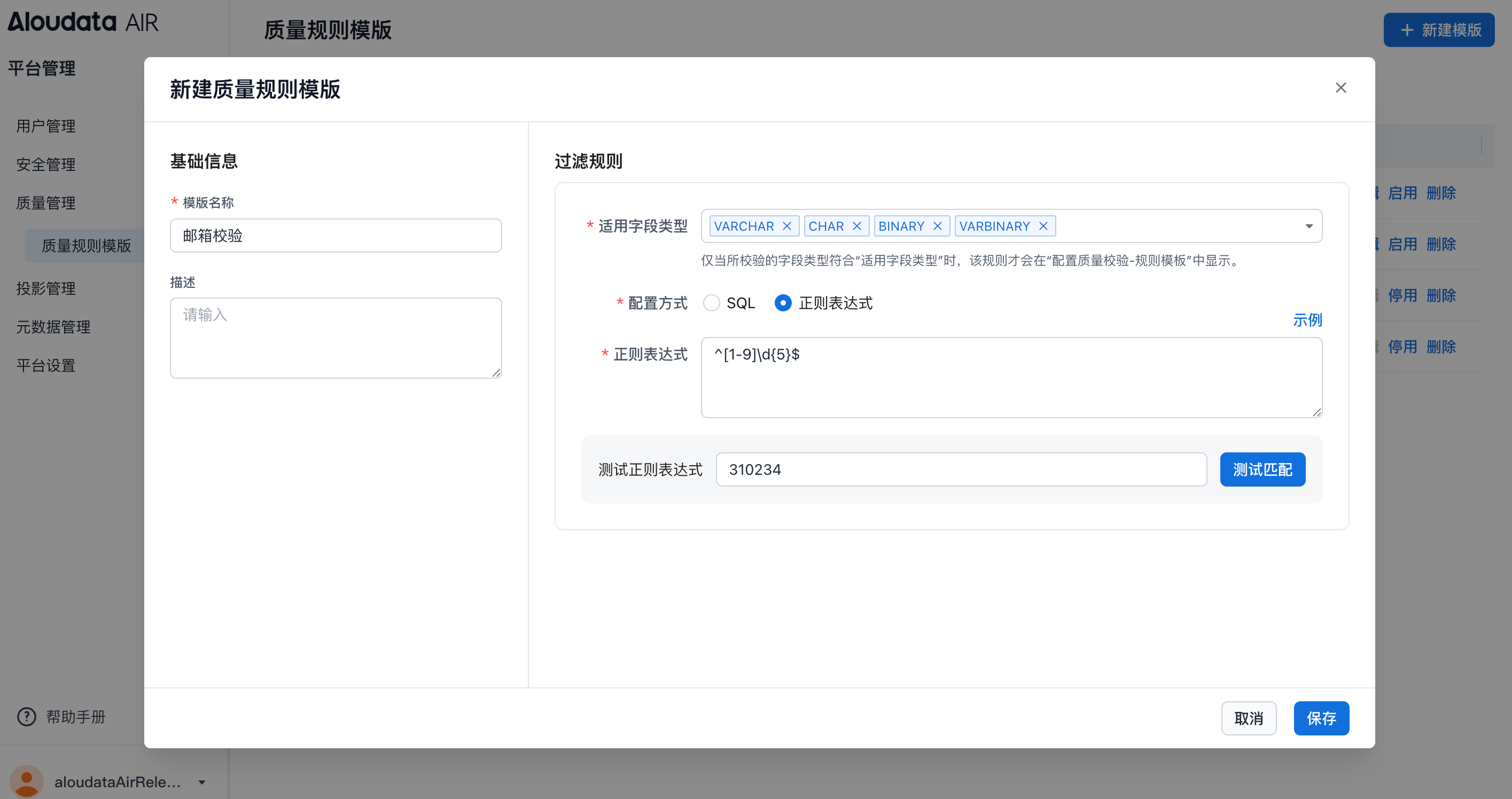Viewport: 1512px width, 799px height.
Task: Click the user avatar at bottom left
Action: [26, 781]
